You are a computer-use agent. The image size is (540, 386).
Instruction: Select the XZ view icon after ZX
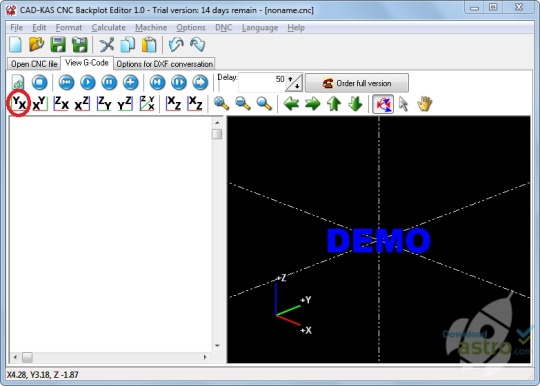pyautogui.click(x=82, y=103)
